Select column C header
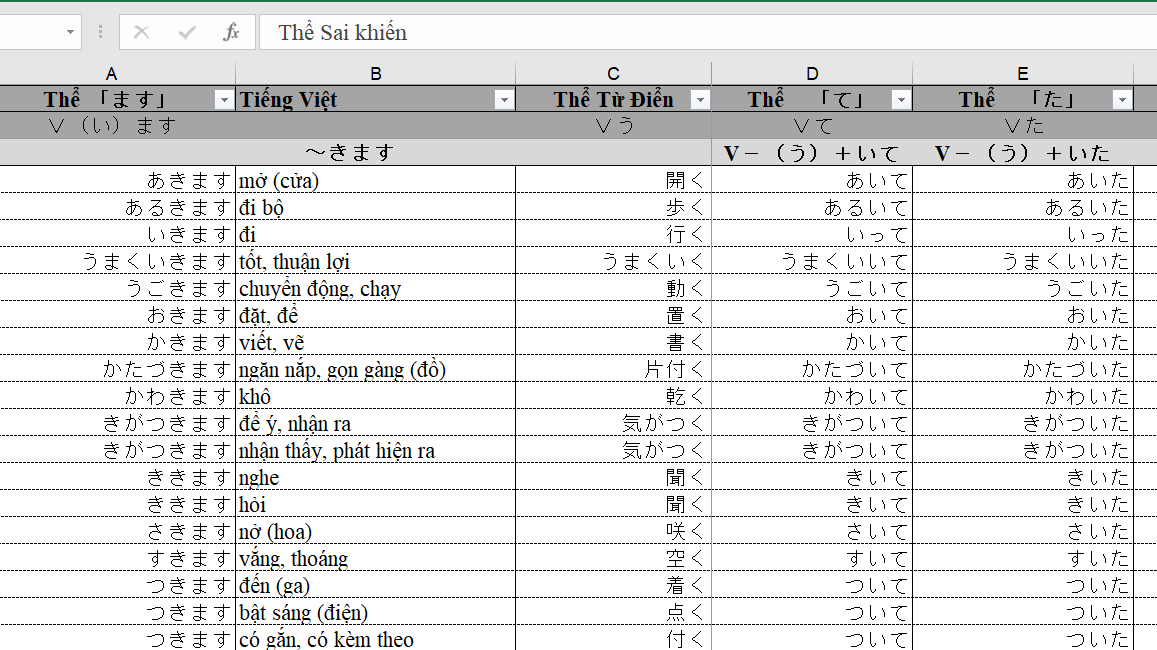The width and height of the screenshot is (1157, 650). click(x=613, y=73)
